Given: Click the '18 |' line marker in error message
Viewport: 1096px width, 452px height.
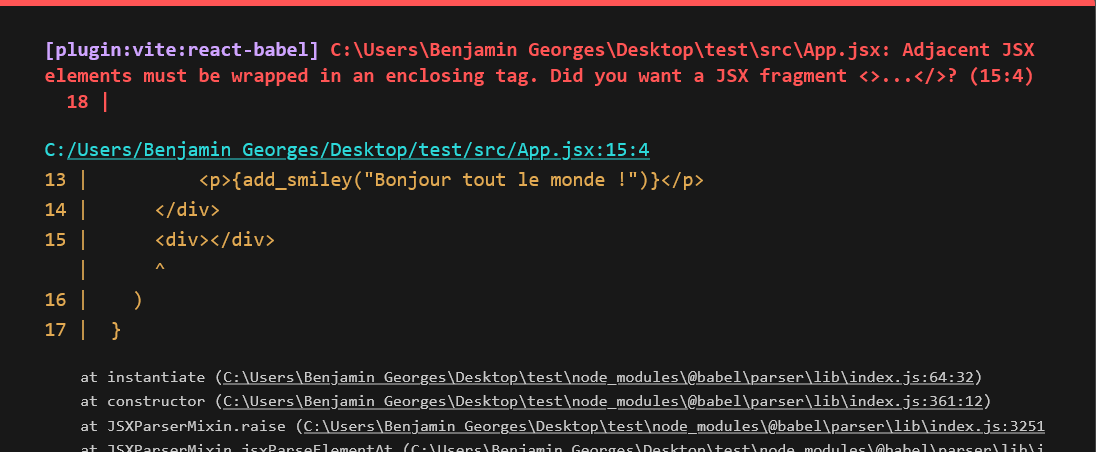Looking at the screenshot, I should tap(86, 102).
